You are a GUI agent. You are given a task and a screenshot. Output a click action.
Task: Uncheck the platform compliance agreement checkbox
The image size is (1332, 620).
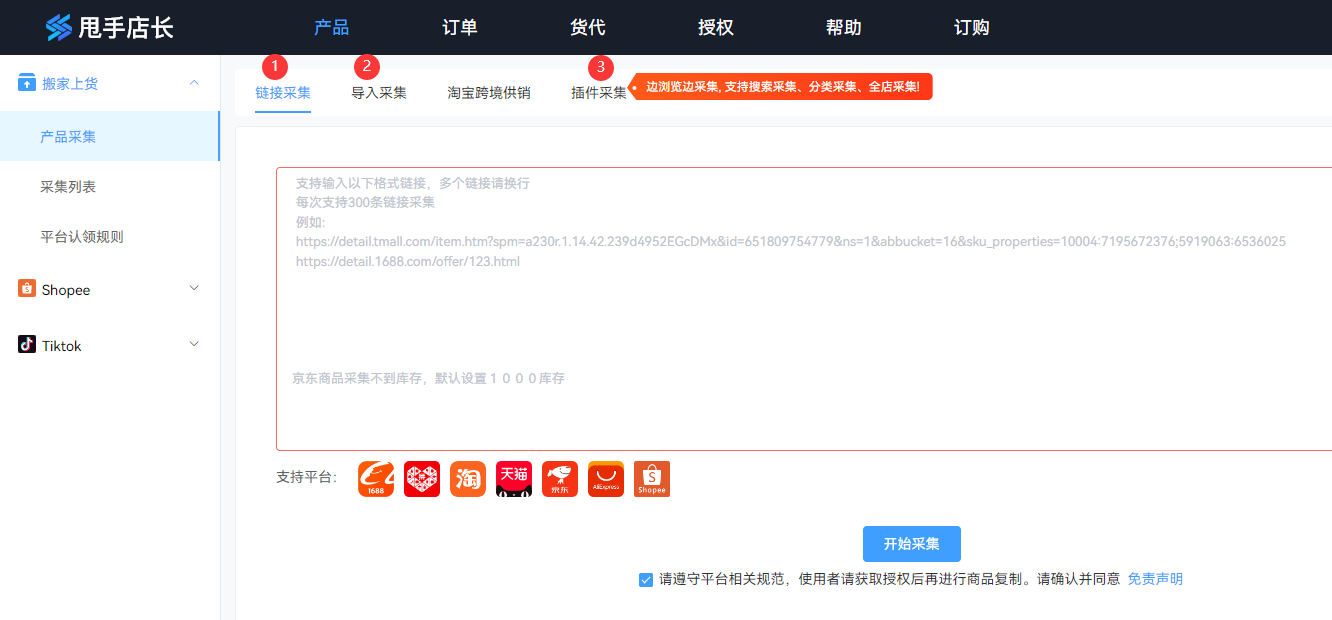(645, 579)
